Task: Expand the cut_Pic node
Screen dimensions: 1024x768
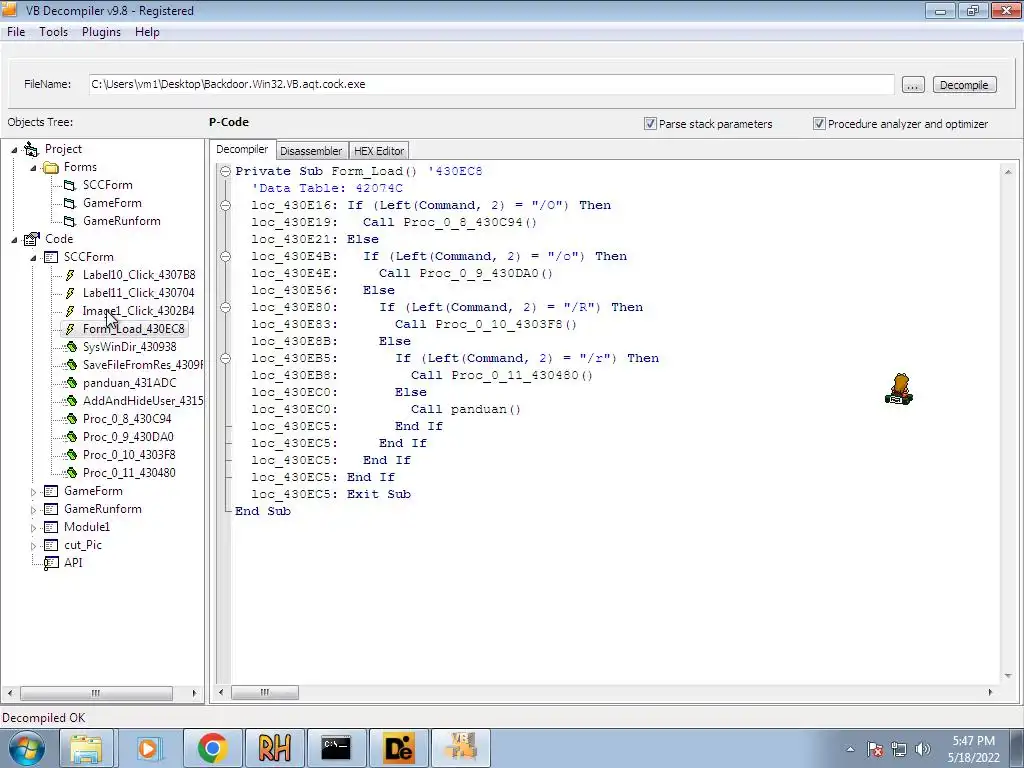Action: pyautogui.click(x=33, y=546)
